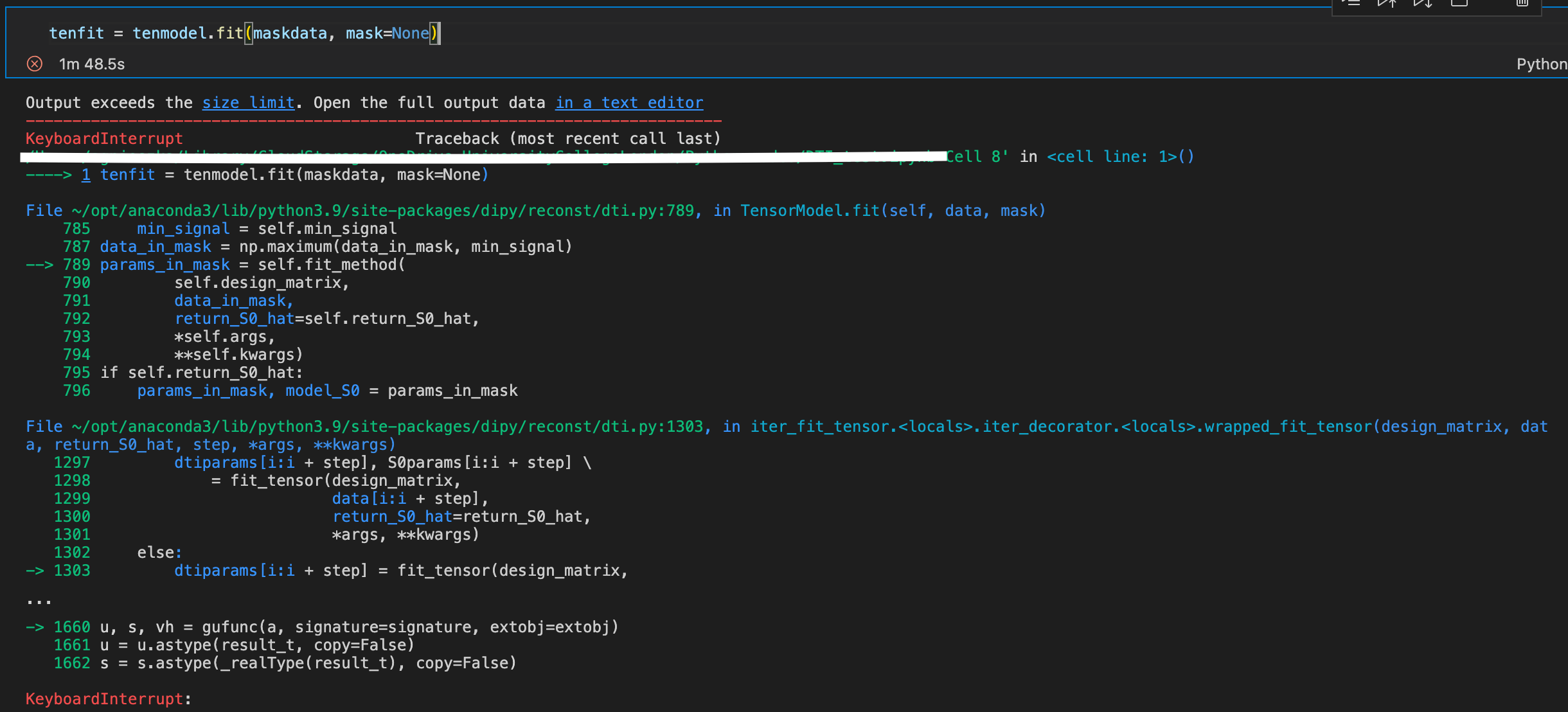Click Execute Above Cells toolbar icon
This screenshot has width=1568, height=712.
click(1387, 3)
